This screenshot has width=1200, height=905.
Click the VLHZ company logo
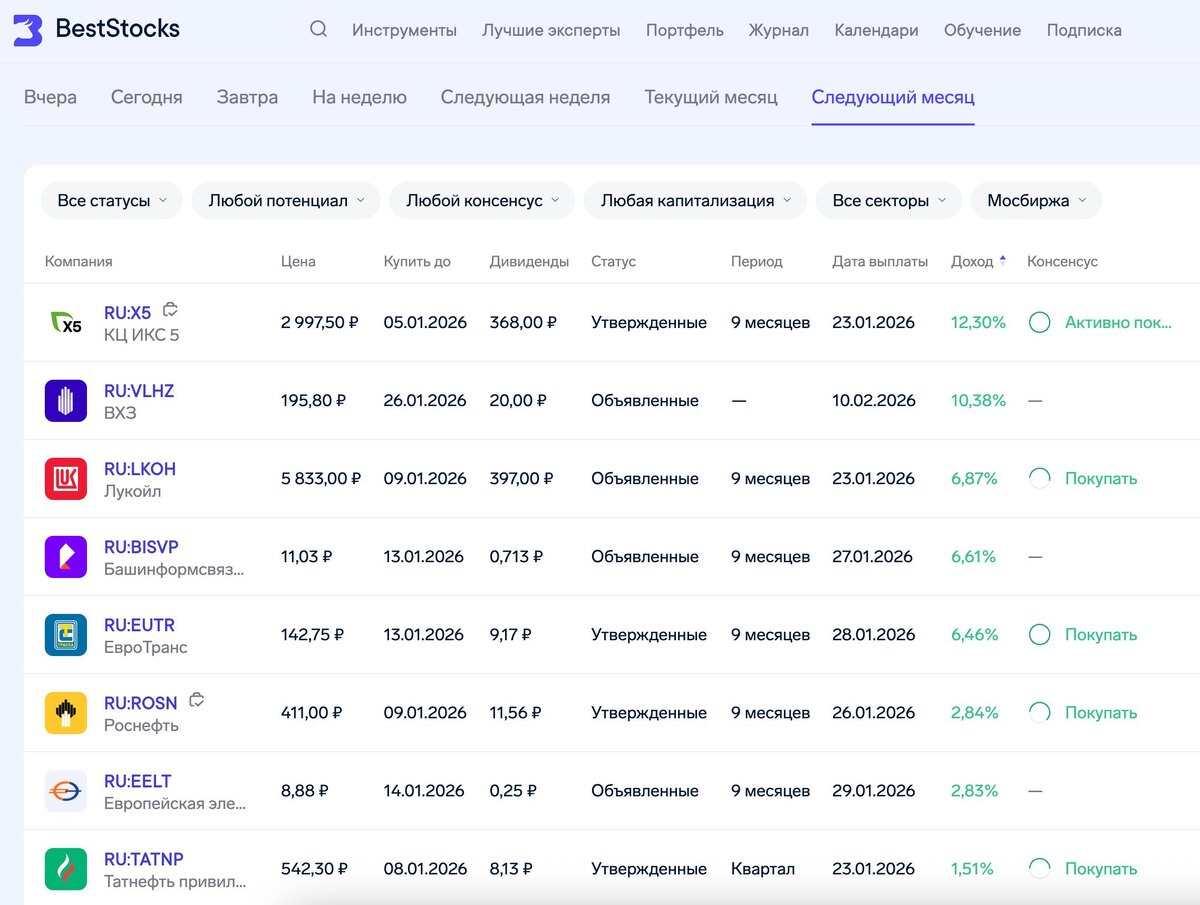pyautogui.click(x=66, y=401)
